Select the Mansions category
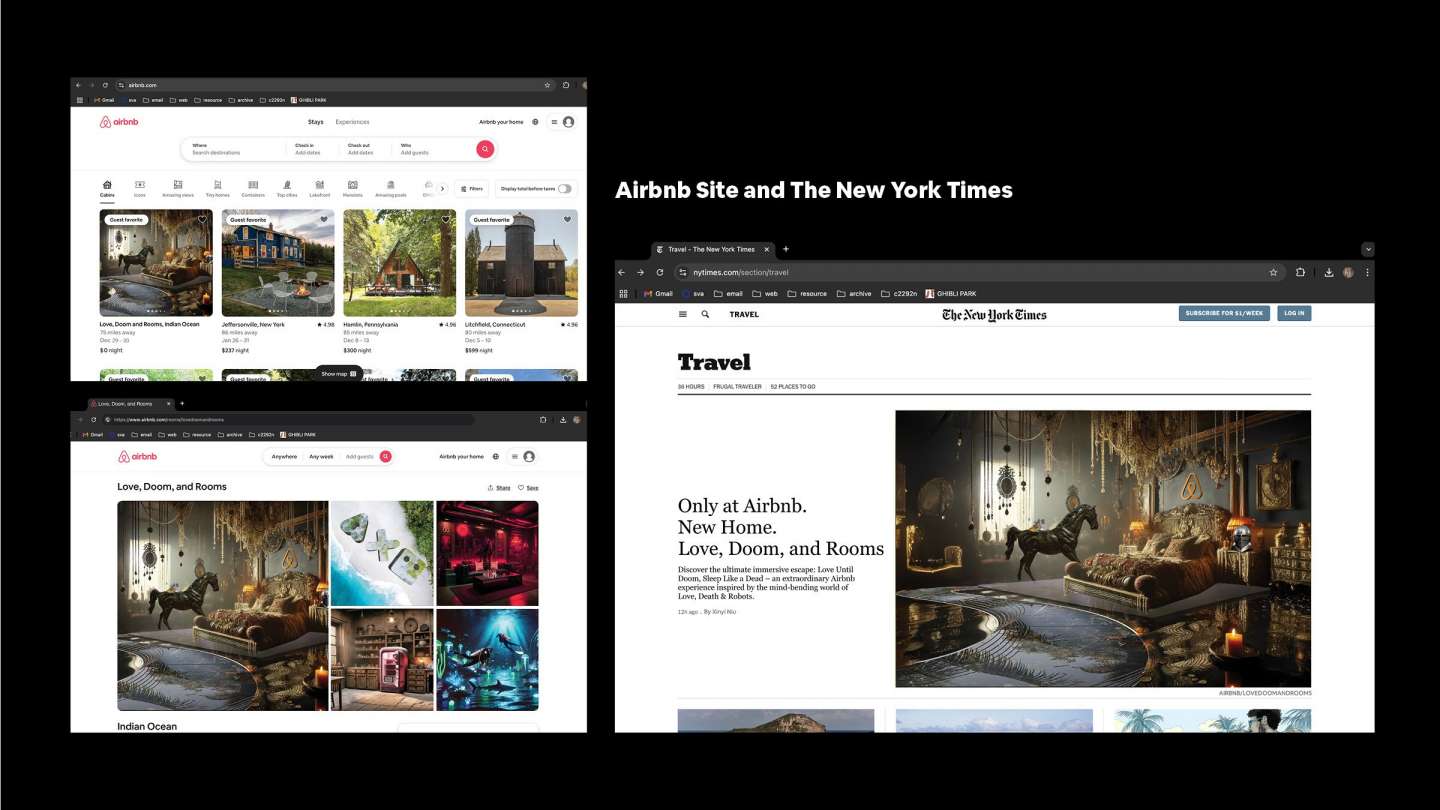 point(352,188)
